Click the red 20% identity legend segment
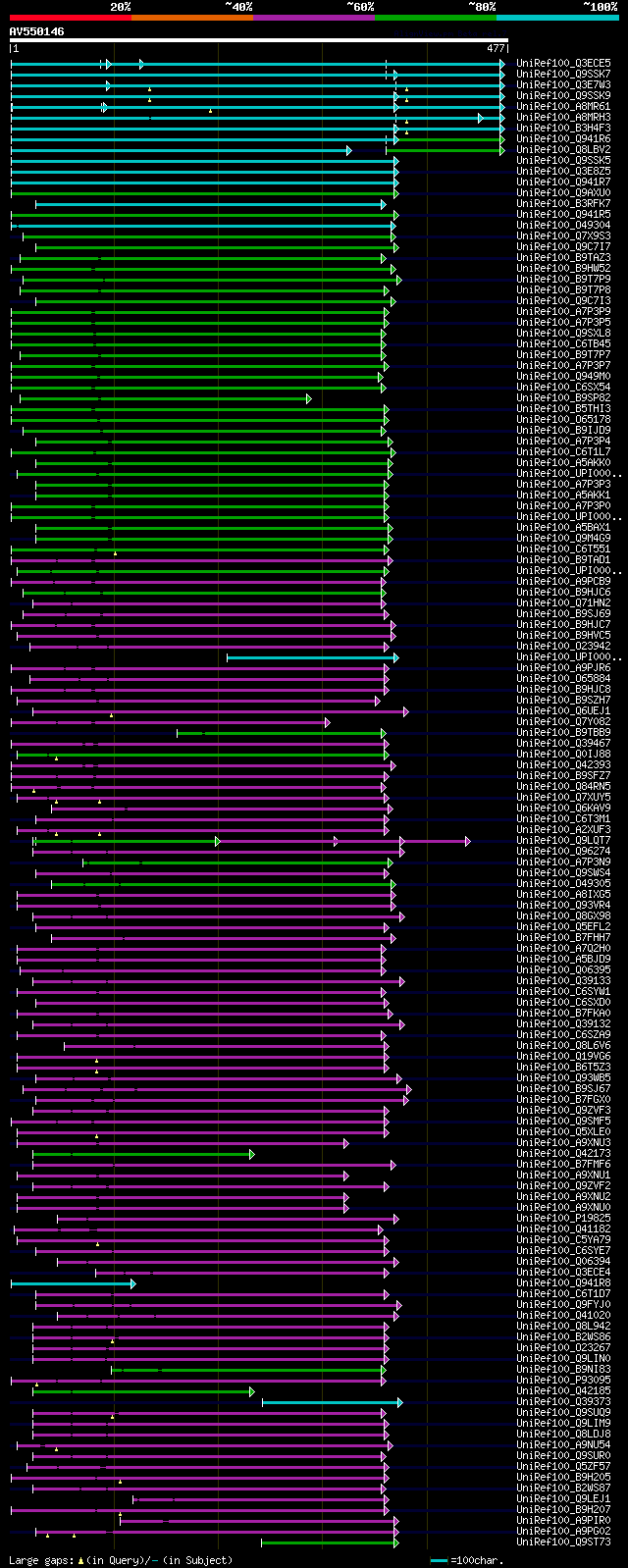This screenshot has height=1568, width=628. tap(70, 18)
